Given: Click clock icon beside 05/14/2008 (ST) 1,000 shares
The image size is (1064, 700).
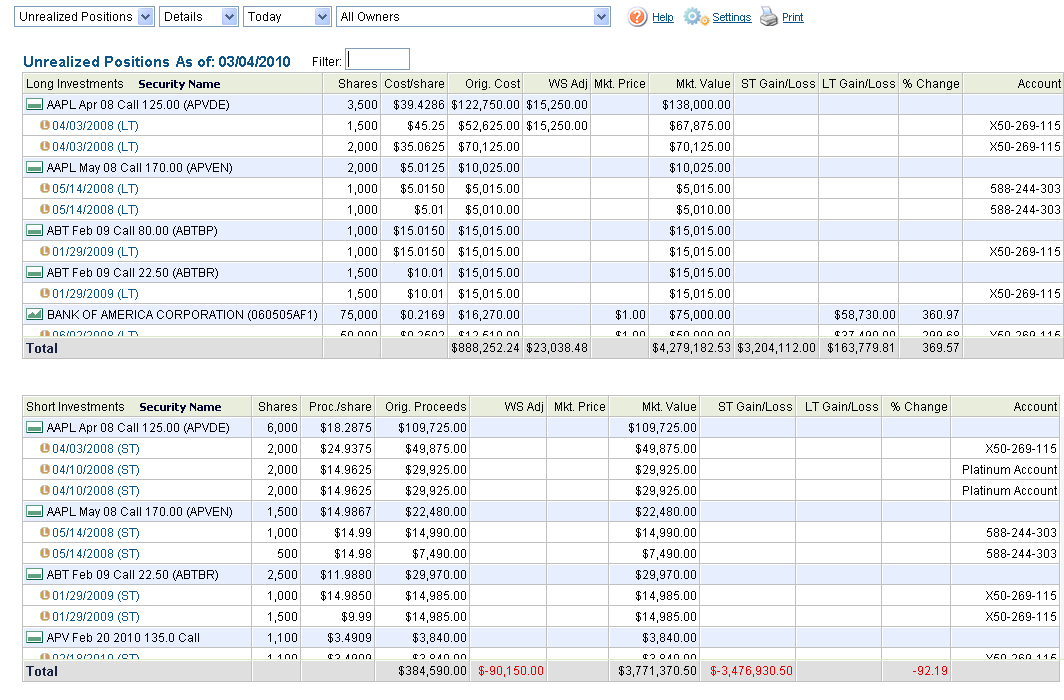Looking at the screenshot, I should [45, 532].
